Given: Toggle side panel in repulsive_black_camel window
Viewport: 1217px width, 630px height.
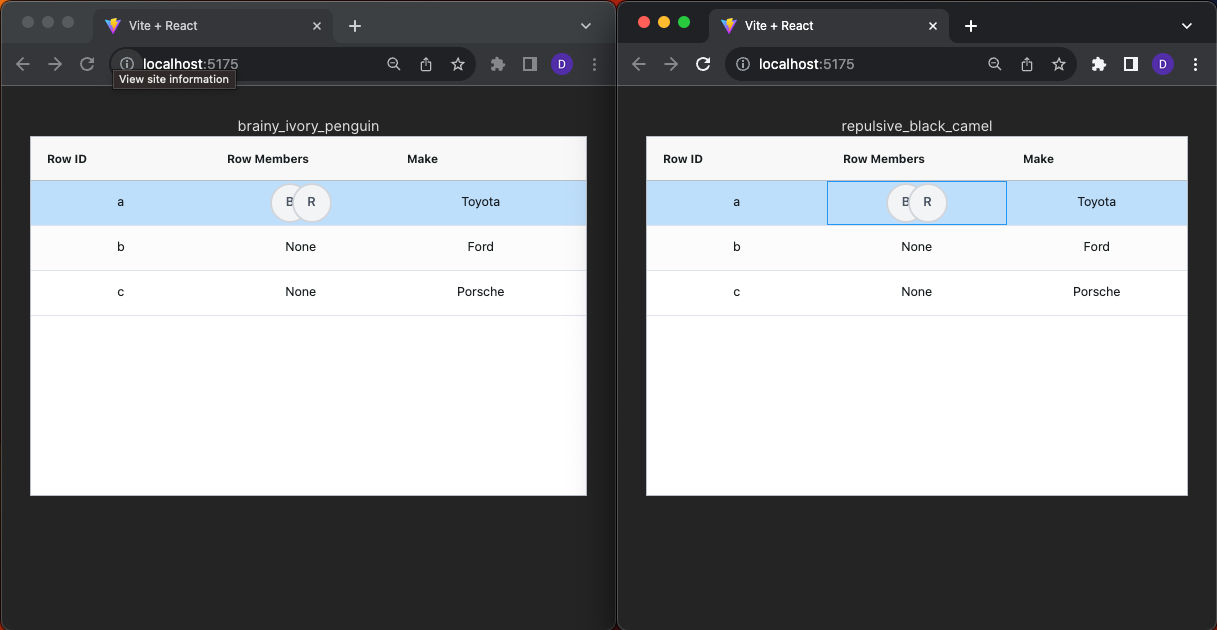Looking at the screenshot, I should [x=1131, y=64].
